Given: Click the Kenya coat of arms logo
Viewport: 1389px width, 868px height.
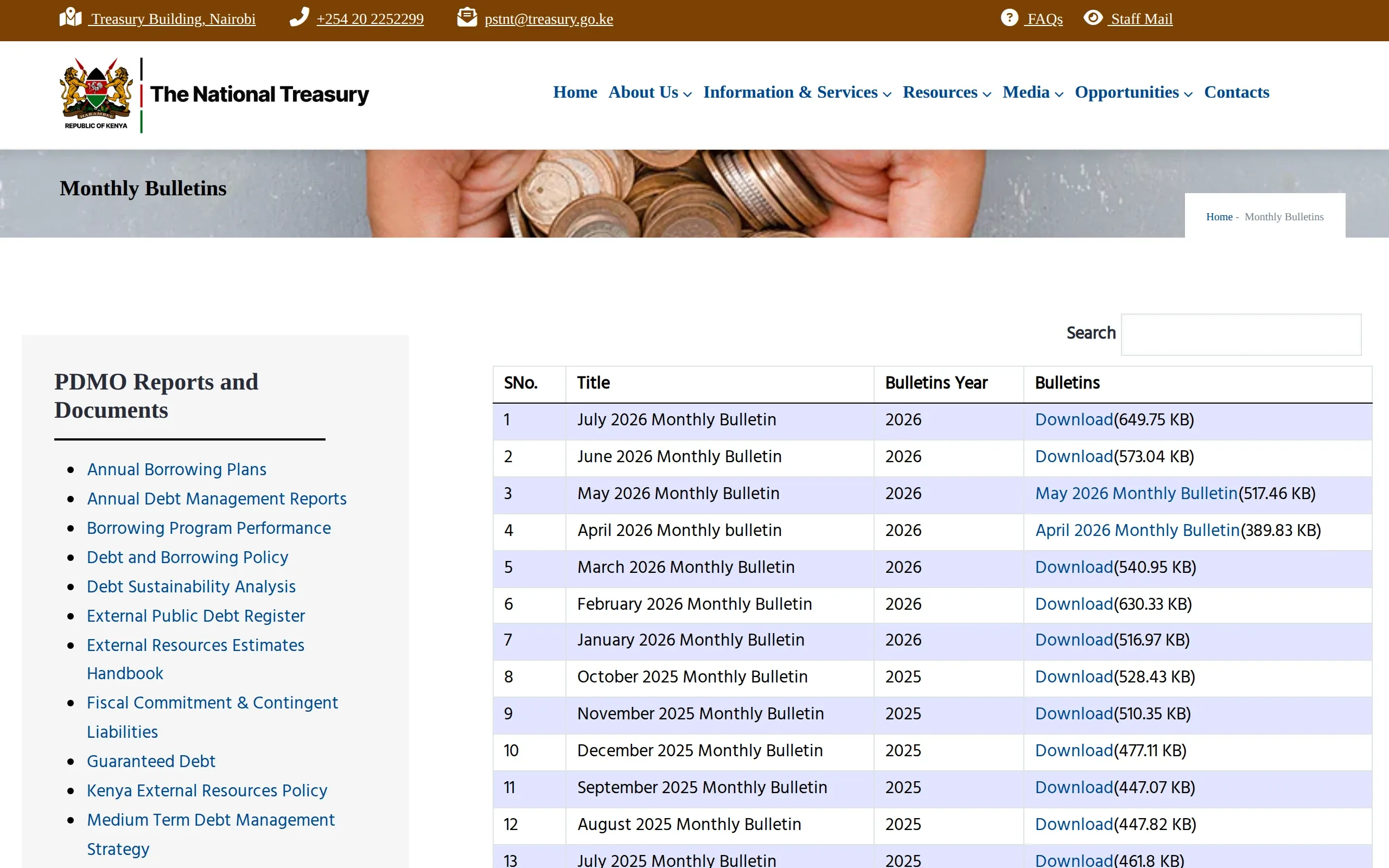Looking at the screenshot, I should (96, 93).
